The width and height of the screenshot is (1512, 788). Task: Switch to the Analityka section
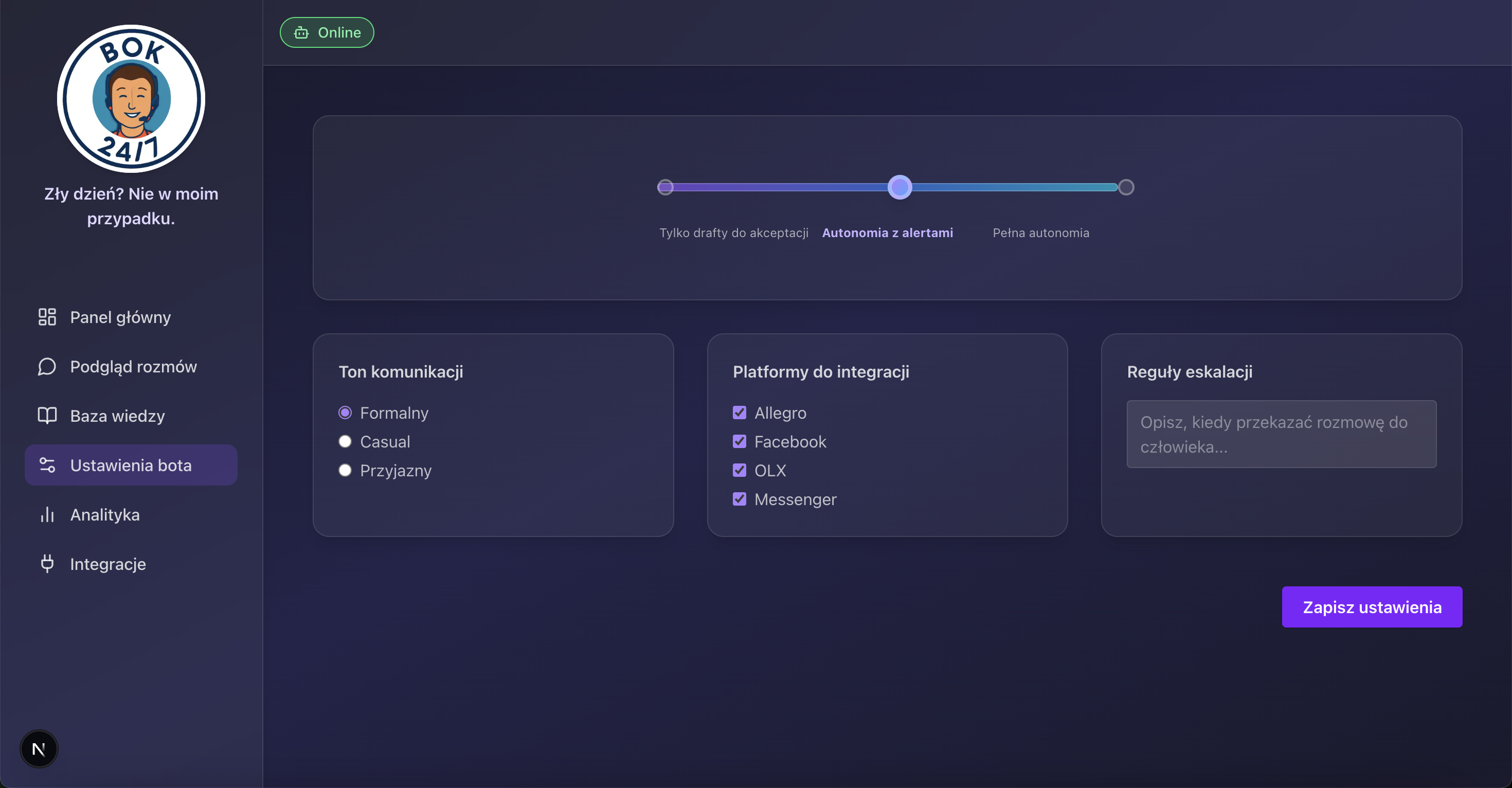pyautogui.click(x=105, y=514)
